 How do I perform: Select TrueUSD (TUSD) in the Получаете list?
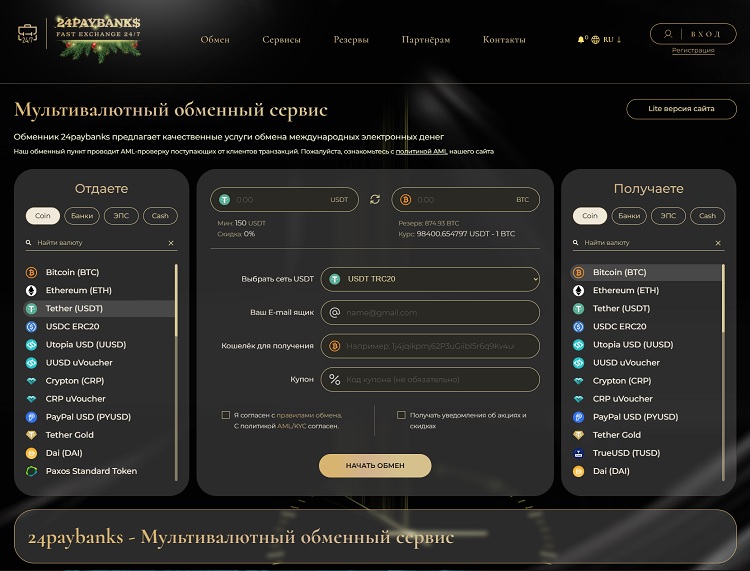pos(626,453)
